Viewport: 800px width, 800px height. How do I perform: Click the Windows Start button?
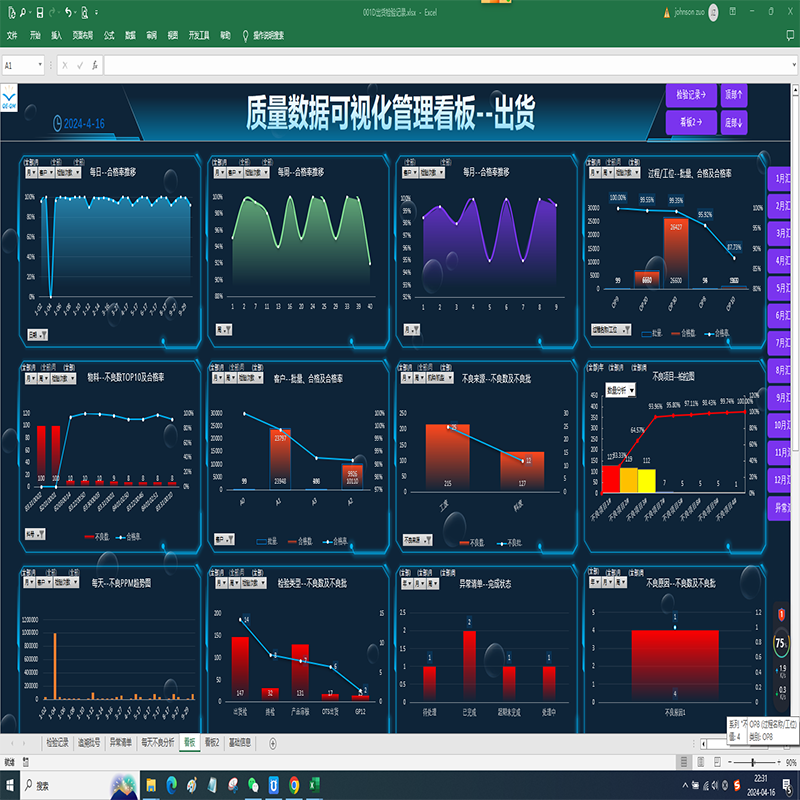click(10, 785)
